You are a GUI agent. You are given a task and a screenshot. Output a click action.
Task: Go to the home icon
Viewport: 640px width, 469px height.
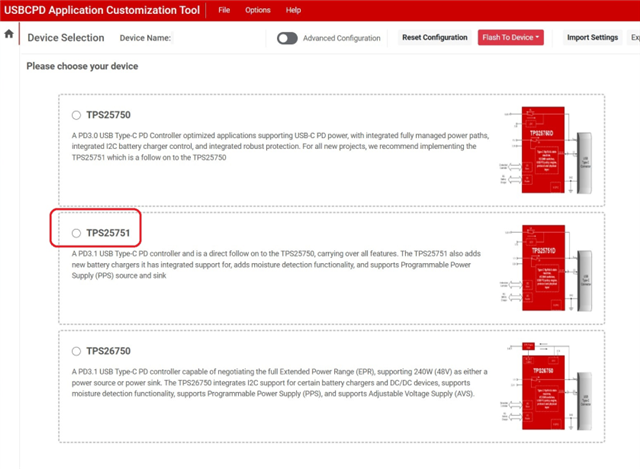click(x=9, y=34)
